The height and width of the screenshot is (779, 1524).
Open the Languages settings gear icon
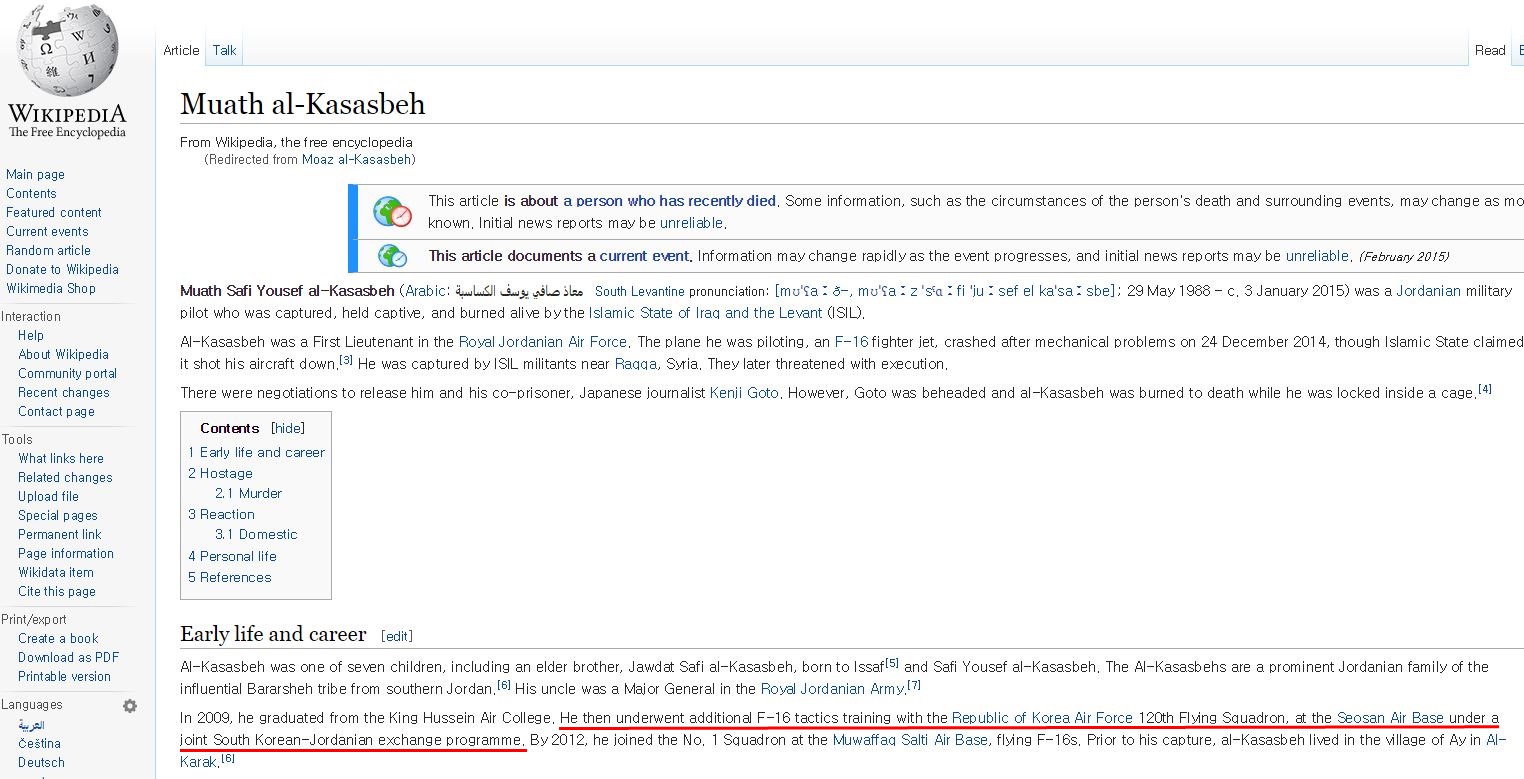[130, 706]
